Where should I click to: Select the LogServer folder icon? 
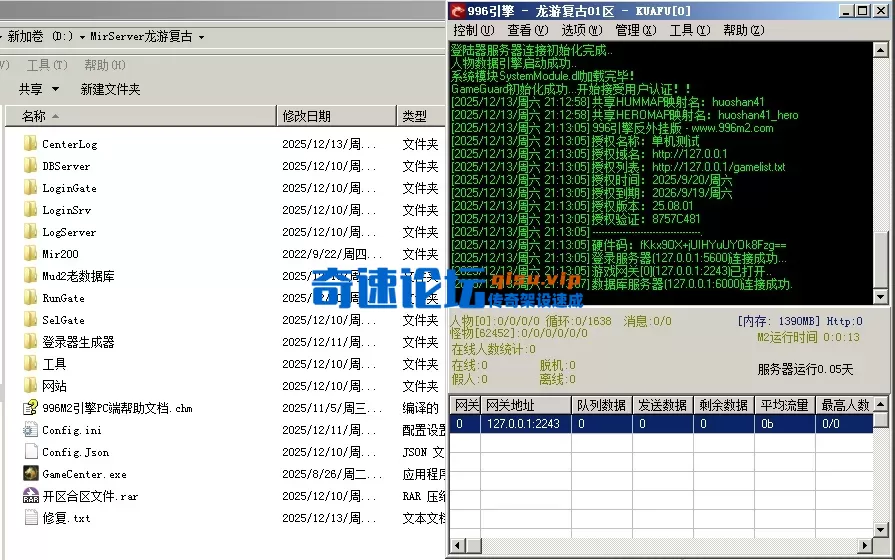pyautogui.click(x=30, y=231)
